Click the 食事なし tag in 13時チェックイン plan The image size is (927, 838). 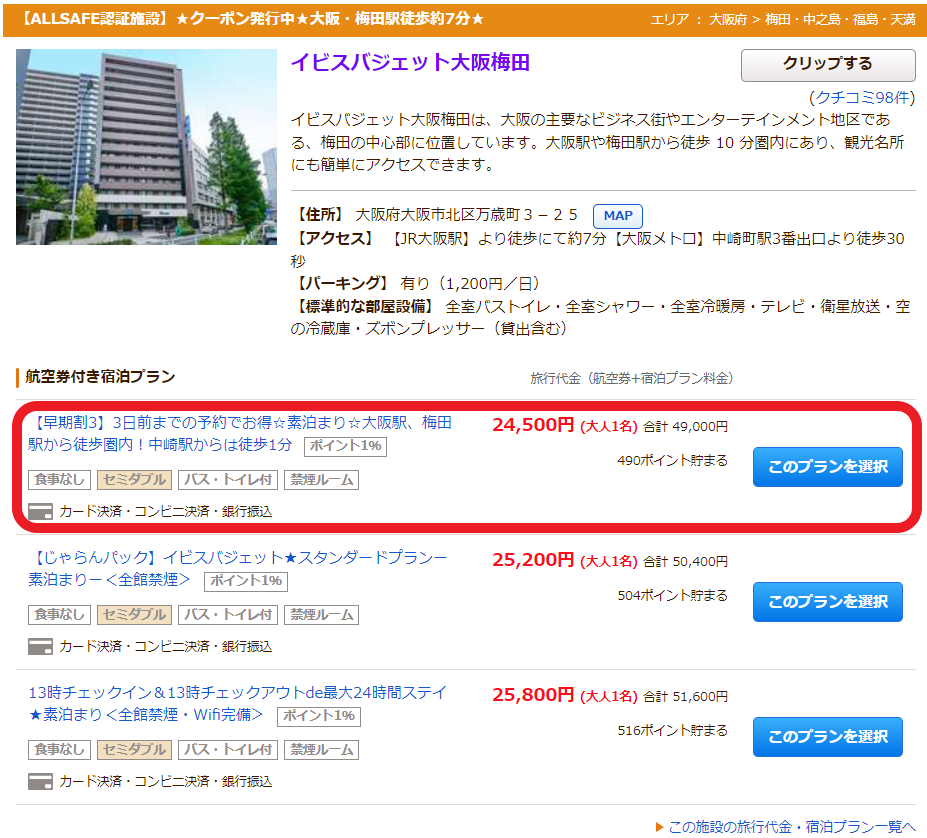pos(59,749)
